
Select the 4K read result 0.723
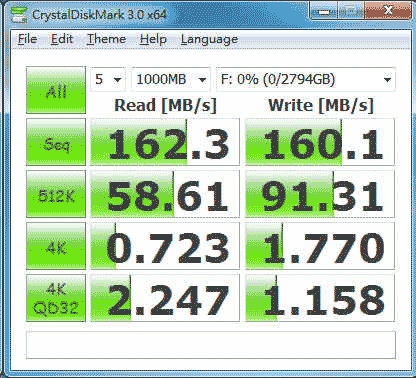pyautogui.click(x=165, y=246)
